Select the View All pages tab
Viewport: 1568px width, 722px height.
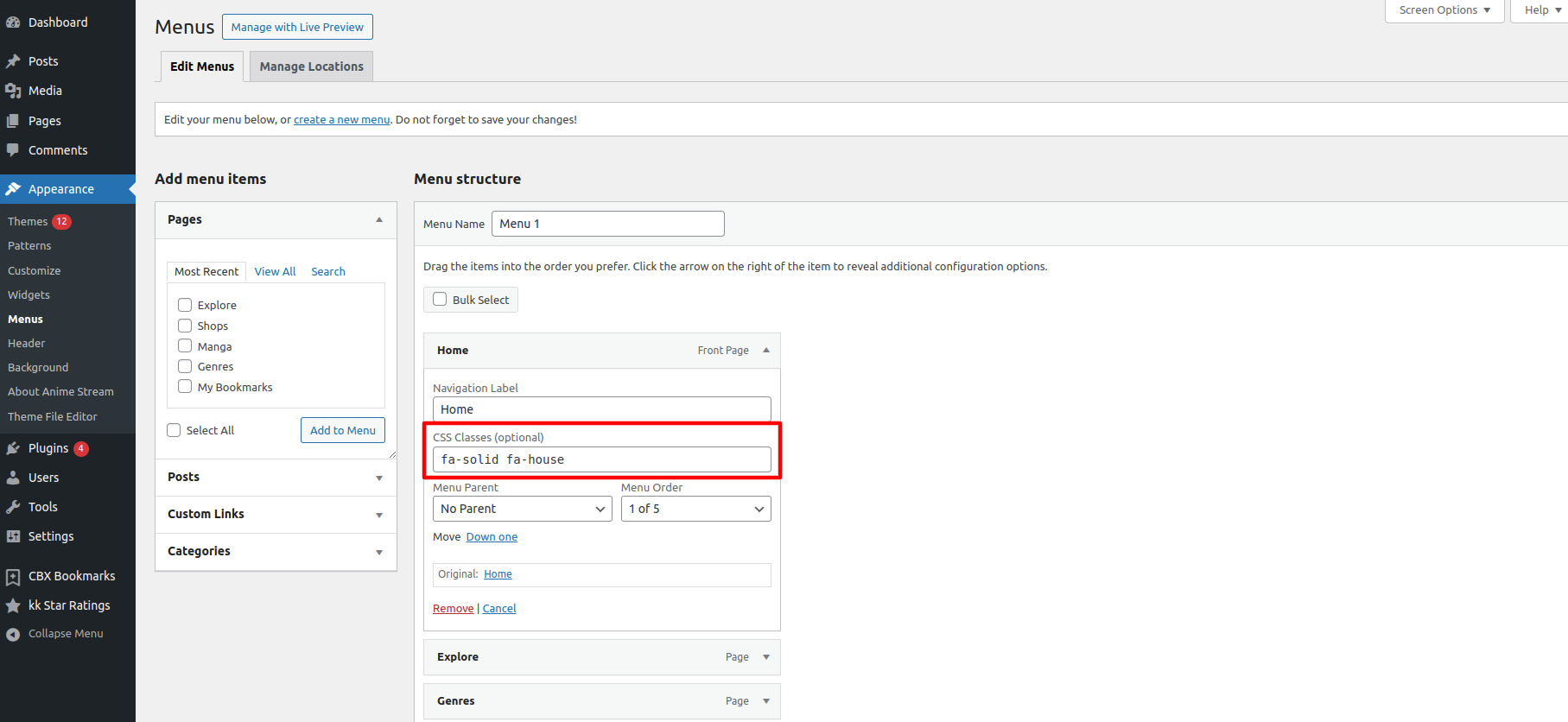pos(275,271)
